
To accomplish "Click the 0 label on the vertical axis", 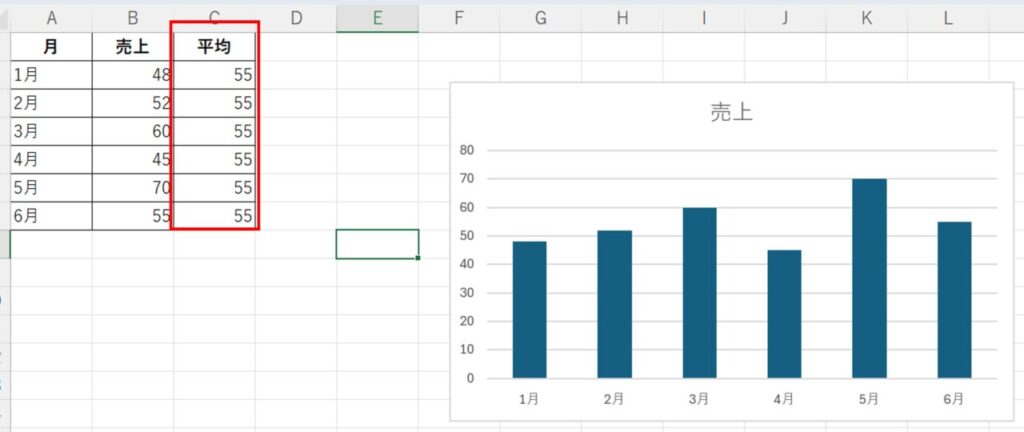I will coord(471,378).
